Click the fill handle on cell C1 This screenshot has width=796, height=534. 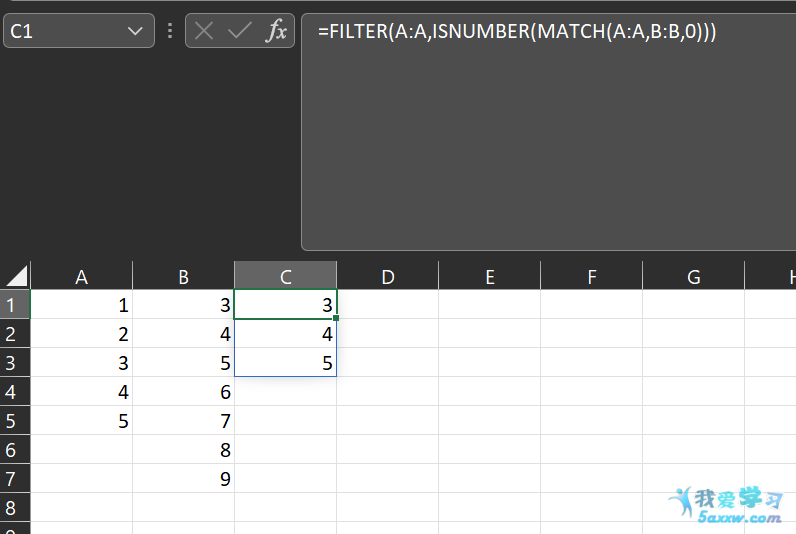pos(336,318)
